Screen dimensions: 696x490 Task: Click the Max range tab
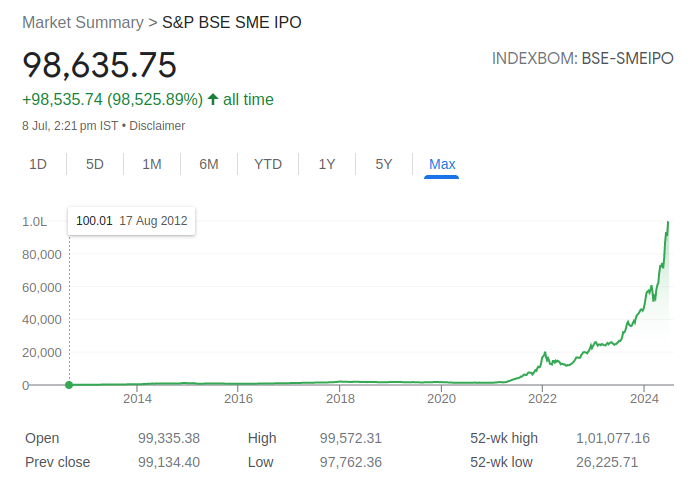[442, 164]
